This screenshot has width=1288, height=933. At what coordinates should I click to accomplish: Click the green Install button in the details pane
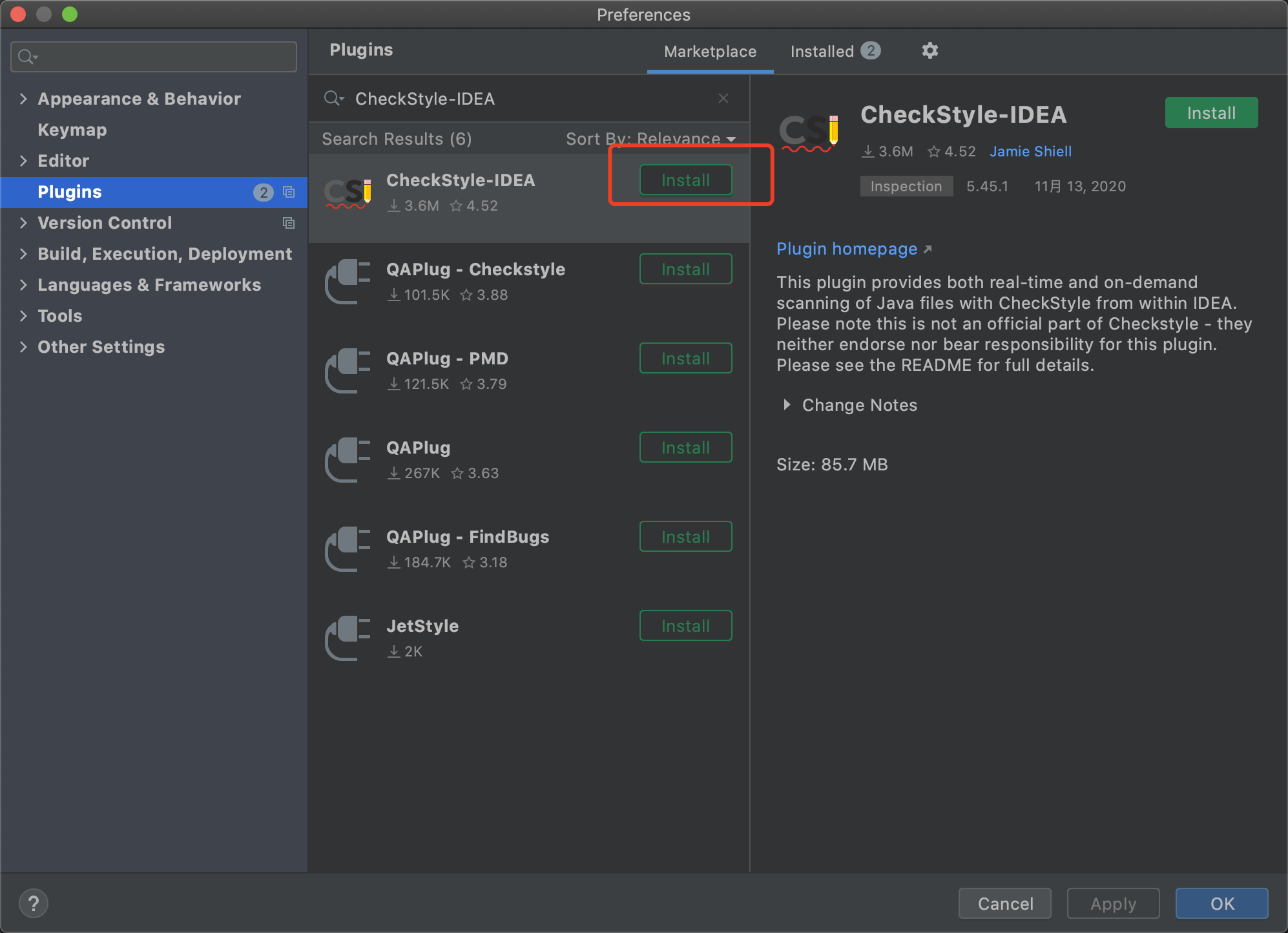[x=1211, y=112]
